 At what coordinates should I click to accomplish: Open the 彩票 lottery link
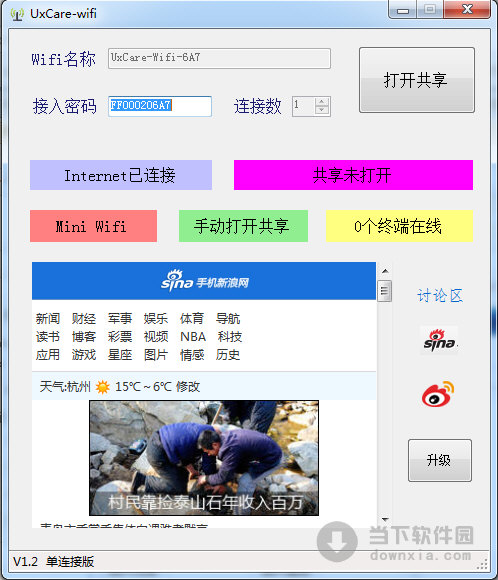click(x=120, y=337)
